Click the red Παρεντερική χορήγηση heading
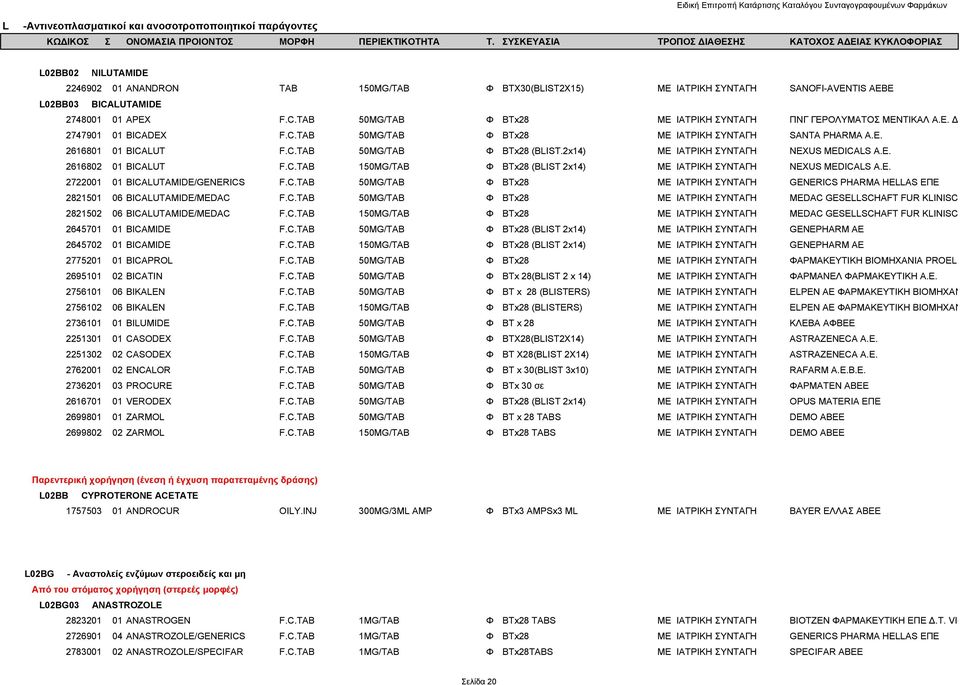The width and height of the screenshot is (960, 685). tap(174, 480)
